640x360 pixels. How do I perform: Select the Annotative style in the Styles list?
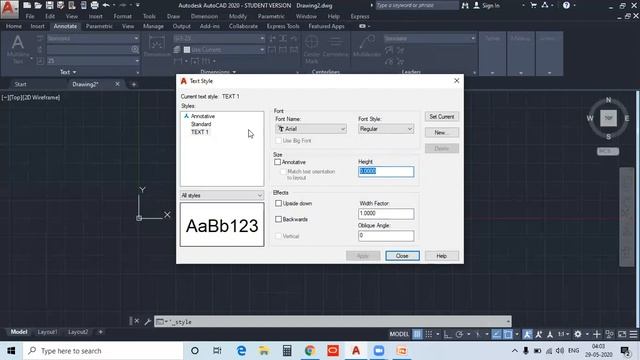tap(202, 116)
